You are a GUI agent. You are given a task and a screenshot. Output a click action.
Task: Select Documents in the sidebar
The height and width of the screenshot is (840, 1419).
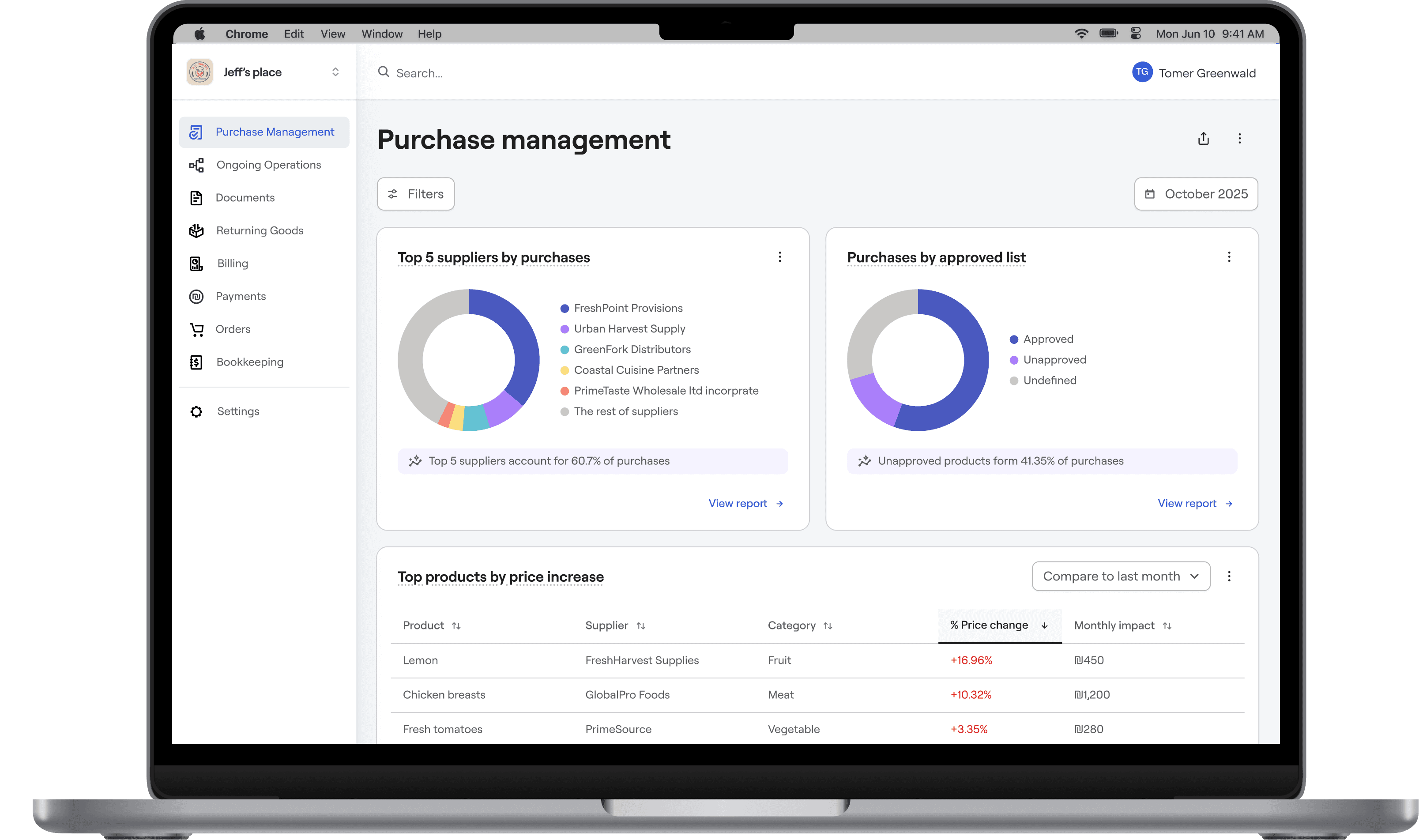pyautogui.click(x=245, y=198)
